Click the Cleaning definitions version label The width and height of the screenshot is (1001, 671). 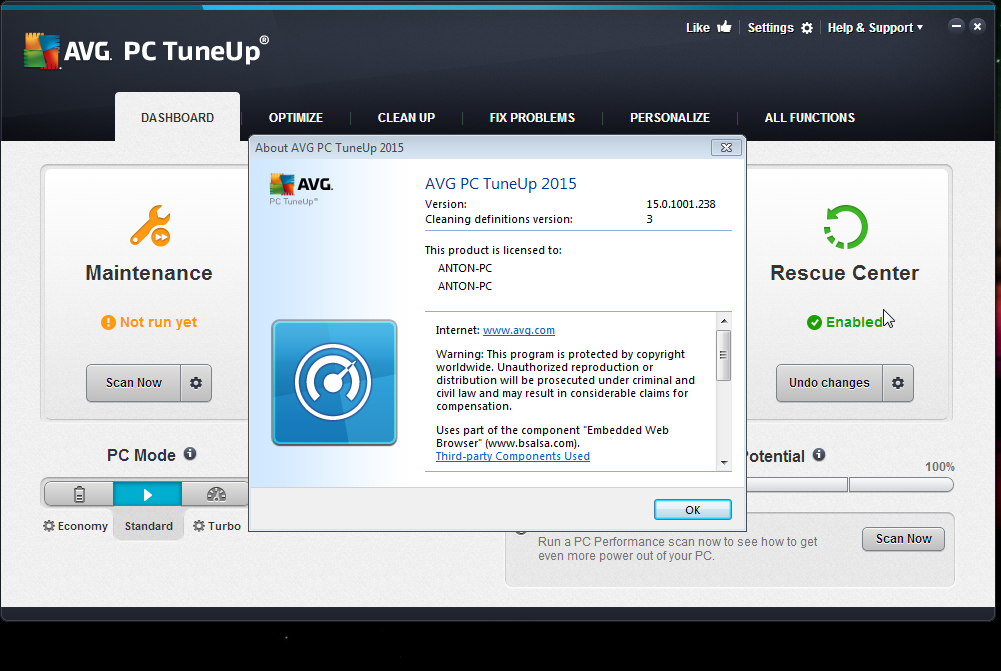coord(499,219)
